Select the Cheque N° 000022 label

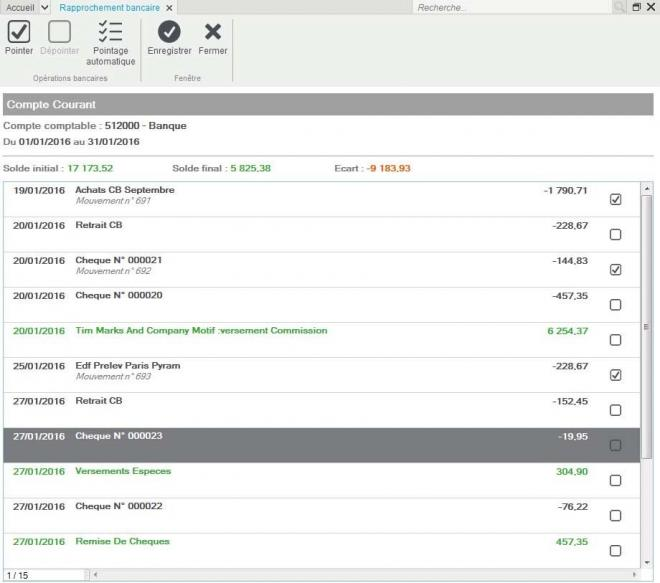click(119, 506)
